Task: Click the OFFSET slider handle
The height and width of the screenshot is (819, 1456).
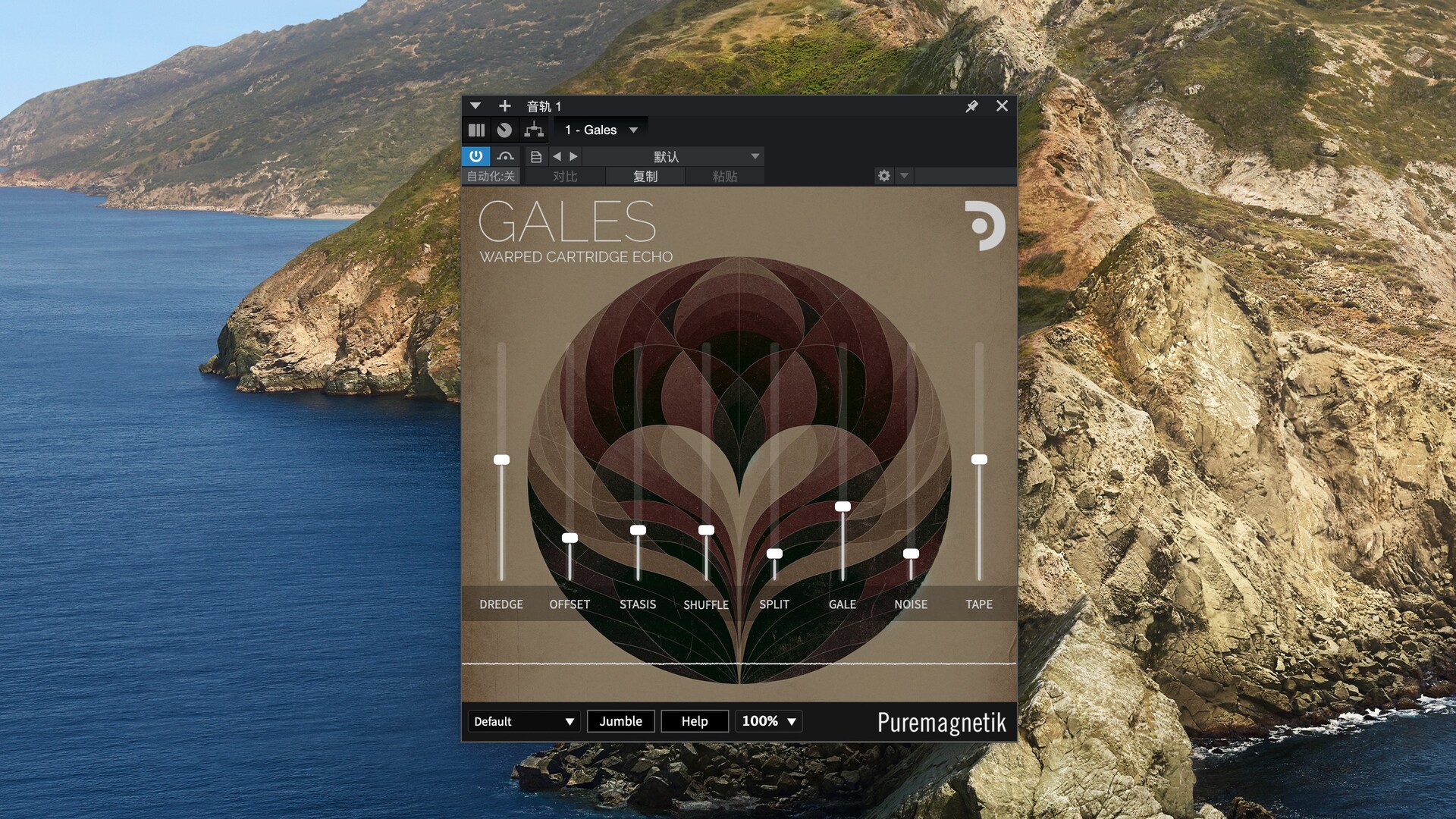Action: point(570,538)
